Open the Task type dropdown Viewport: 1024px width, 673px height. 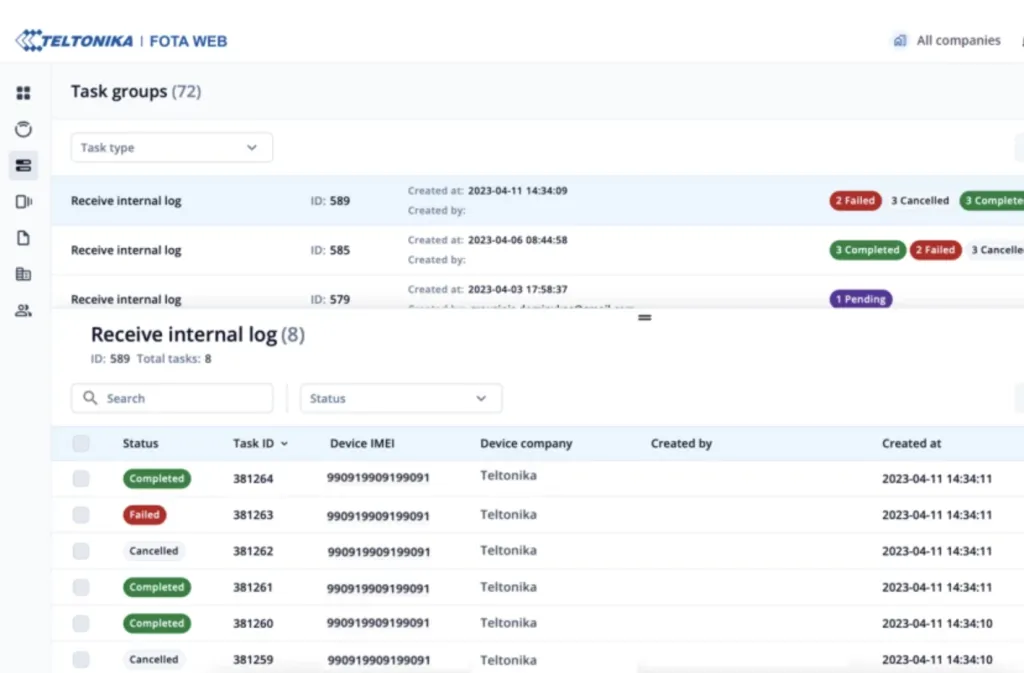[171, 148]
